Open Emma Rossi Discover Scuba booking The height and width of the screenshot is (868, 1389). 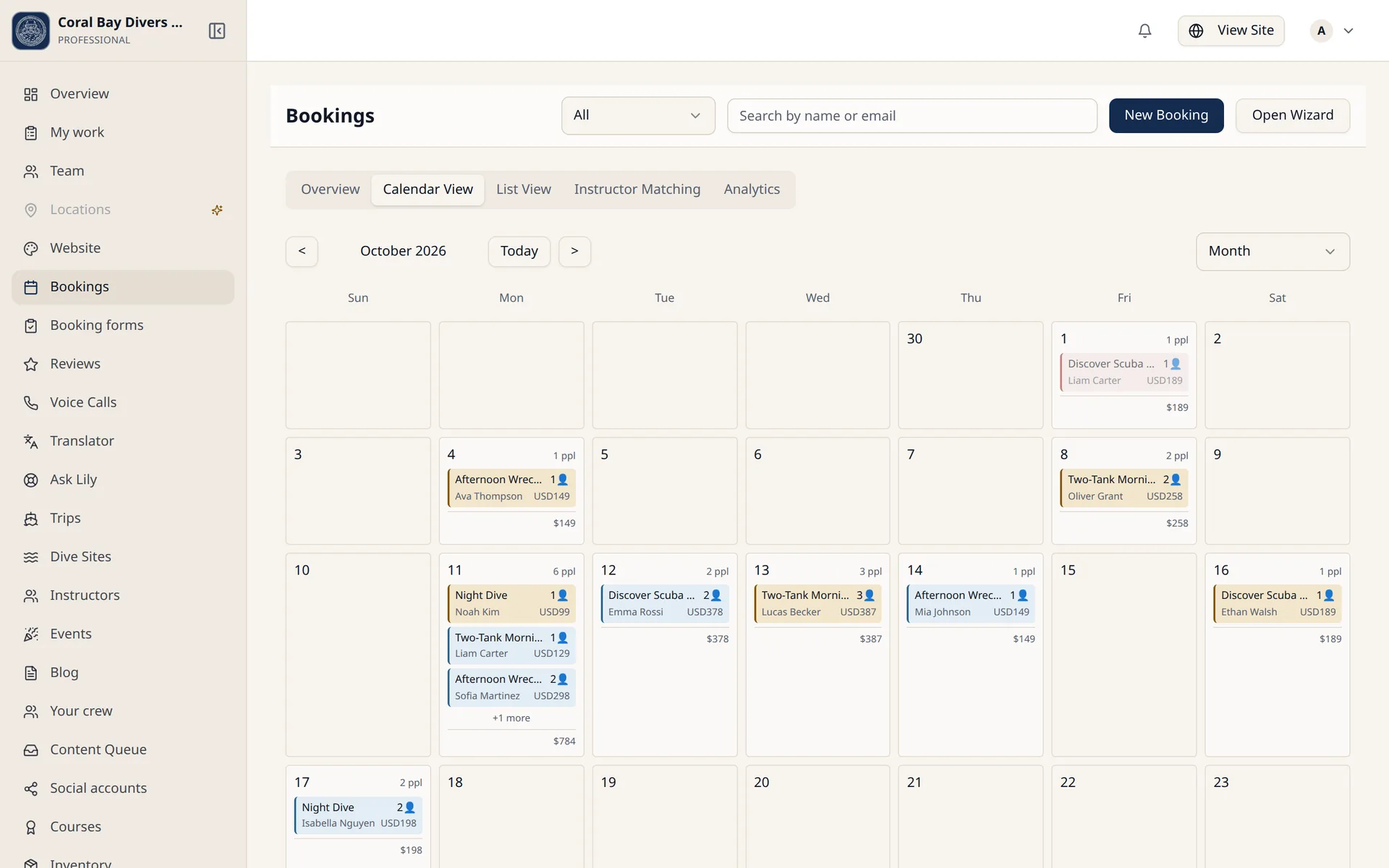tap(664, 603)
